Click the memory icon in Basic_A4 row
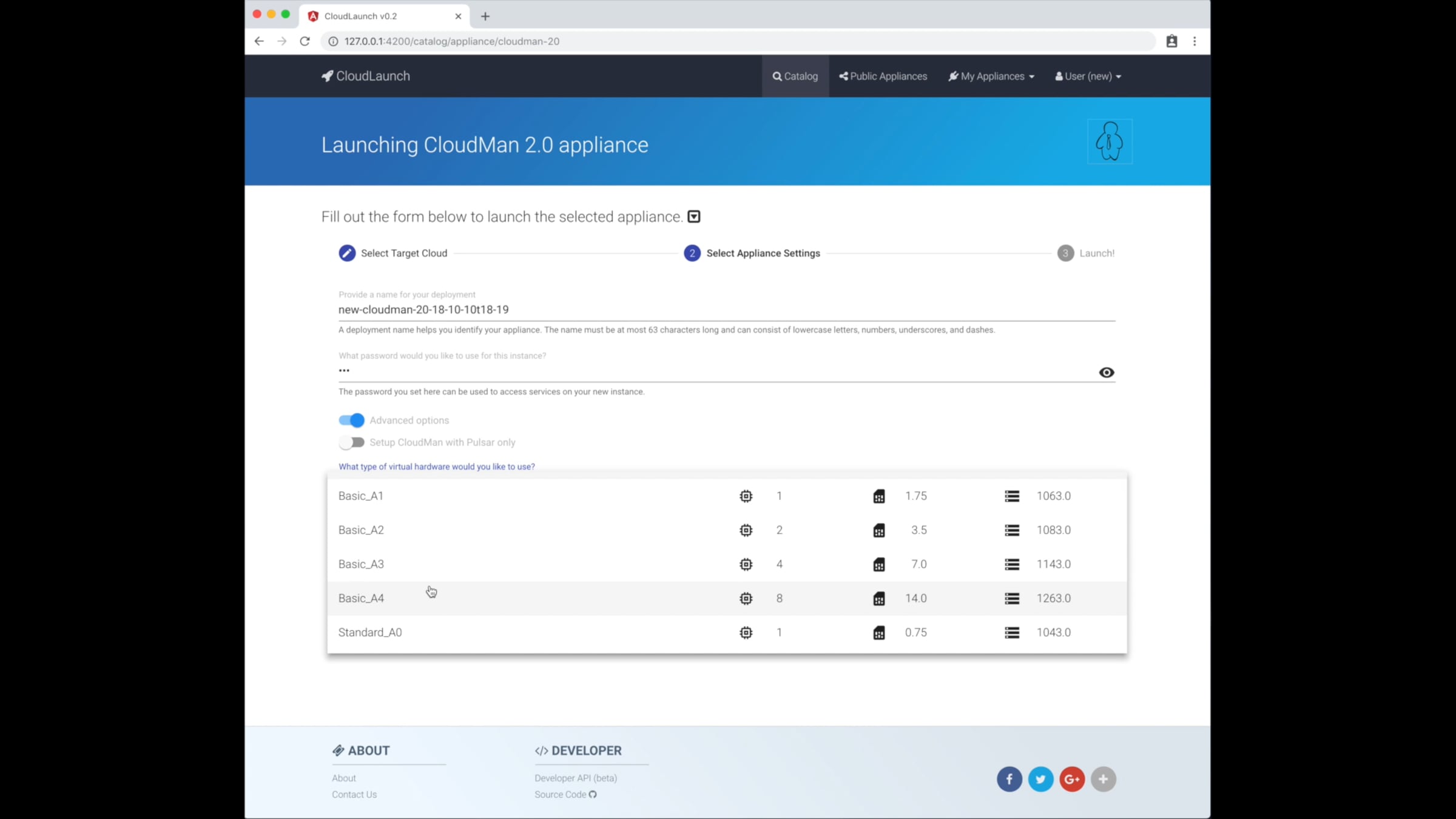 point(879,598)
